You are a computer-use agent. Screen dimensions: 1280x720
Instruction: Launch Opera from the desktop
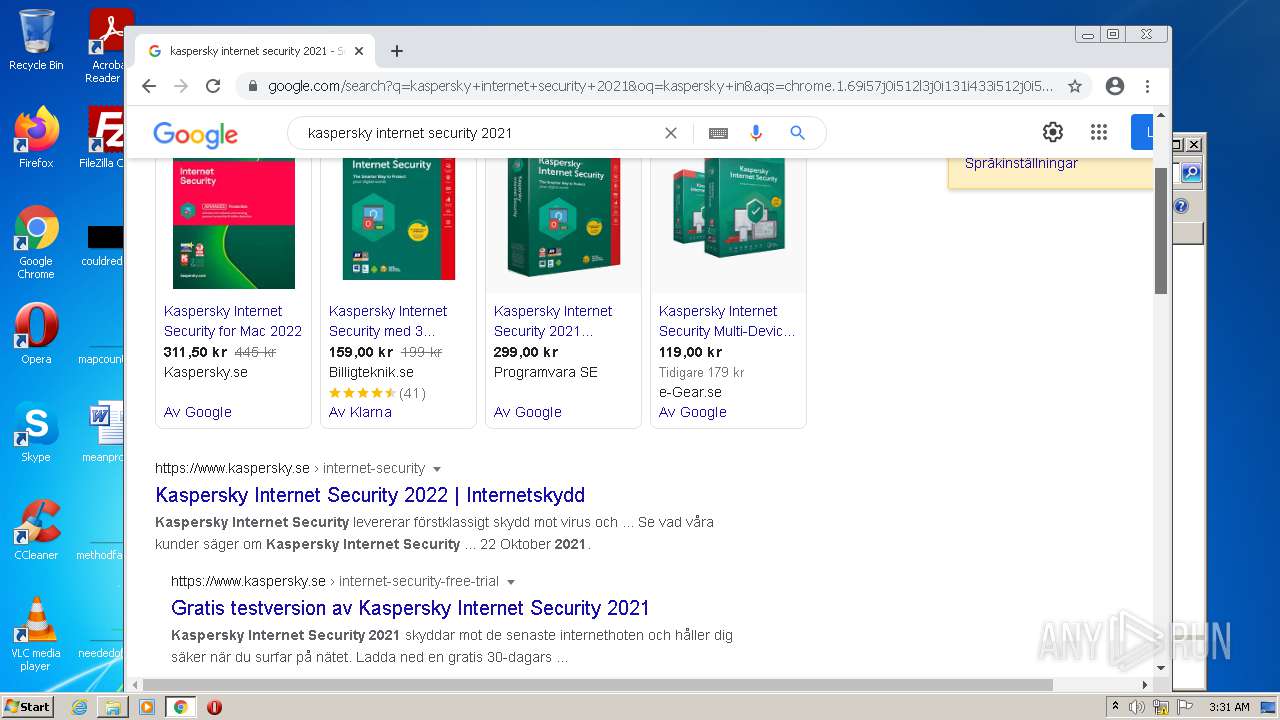pos(36,334)
